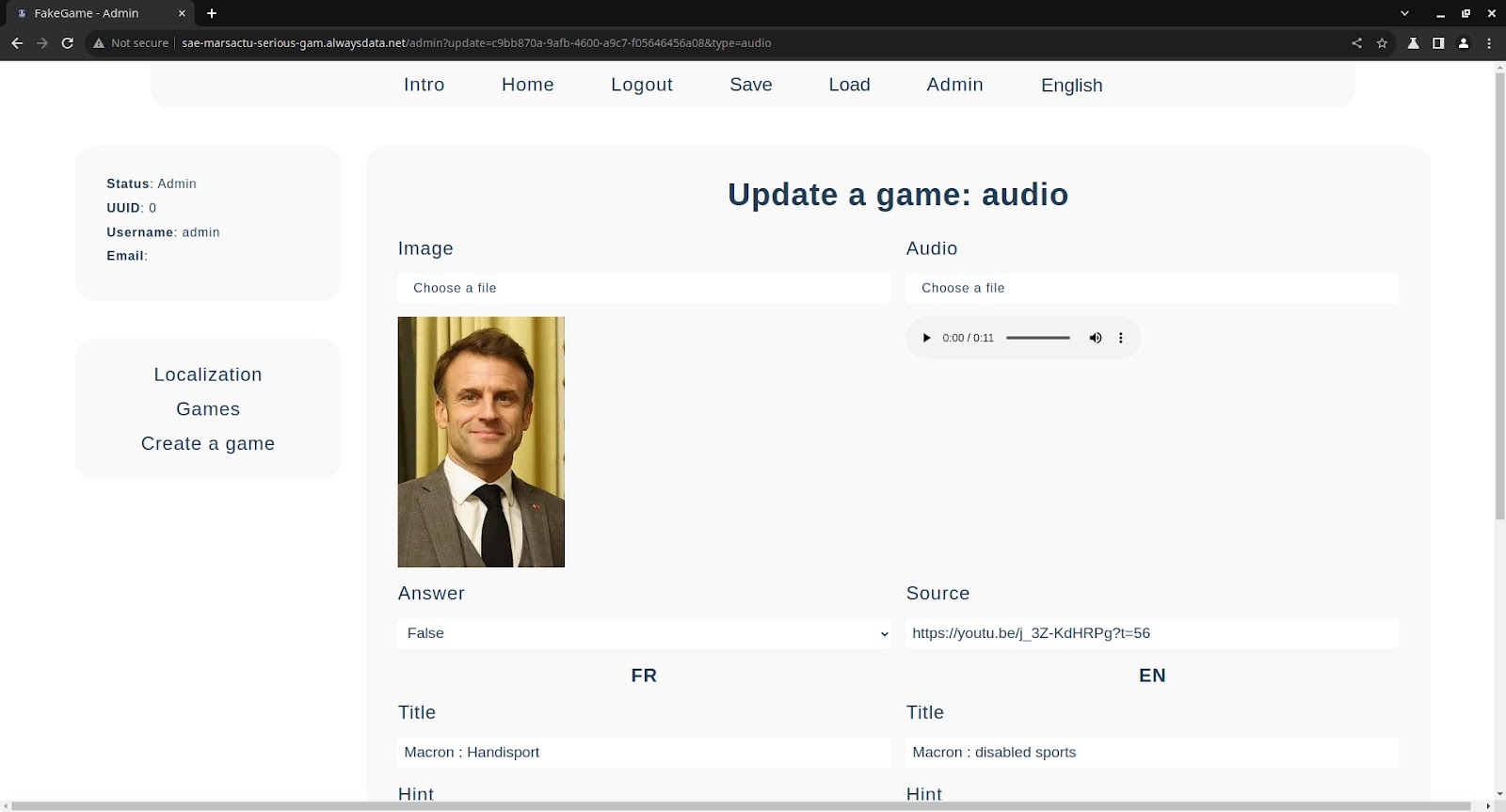
Task: Close the FakeGame - Admin tab
Action: tap(182, 13)
